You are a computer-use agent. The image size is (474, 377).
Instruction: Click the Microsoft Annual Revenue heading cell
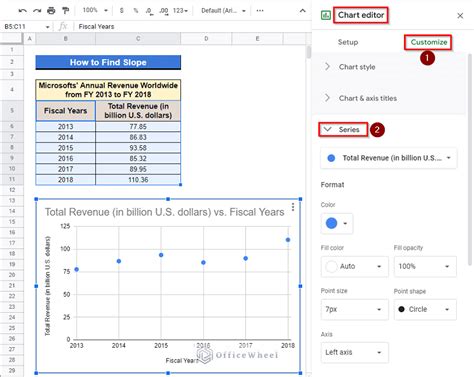(x=108, y=90)
